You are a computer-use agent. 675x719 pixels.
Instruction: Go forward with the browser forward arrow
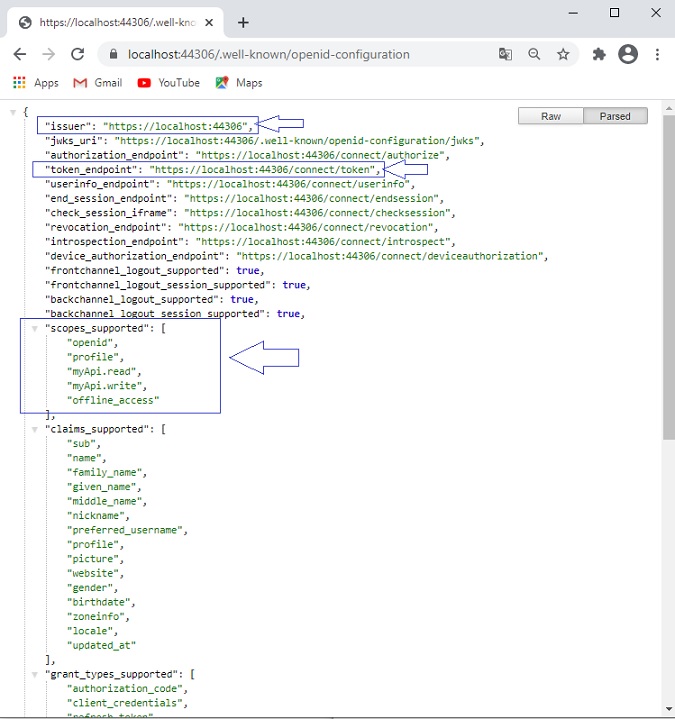point(48,55)
